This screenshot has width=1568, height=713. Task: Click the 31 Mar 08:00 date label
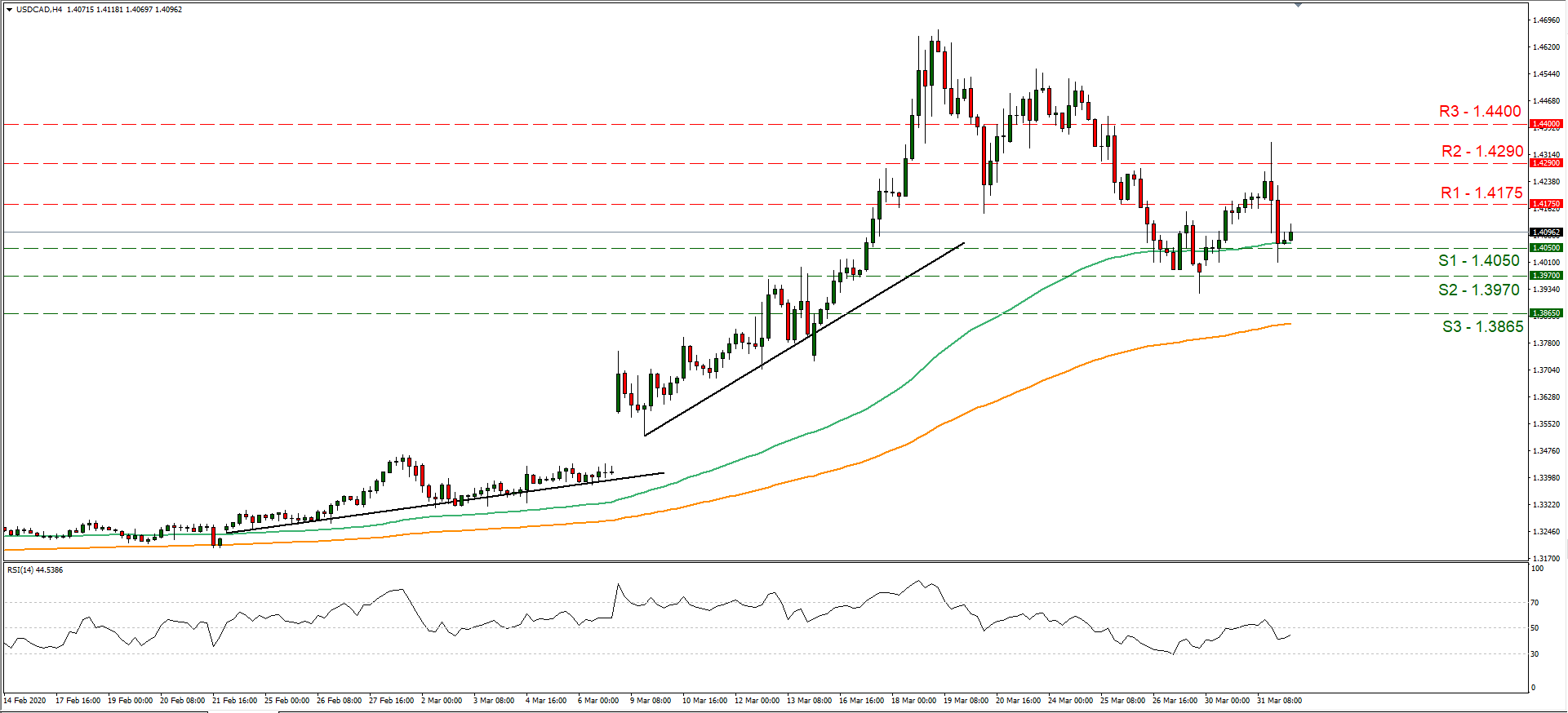coord(1279,700)
